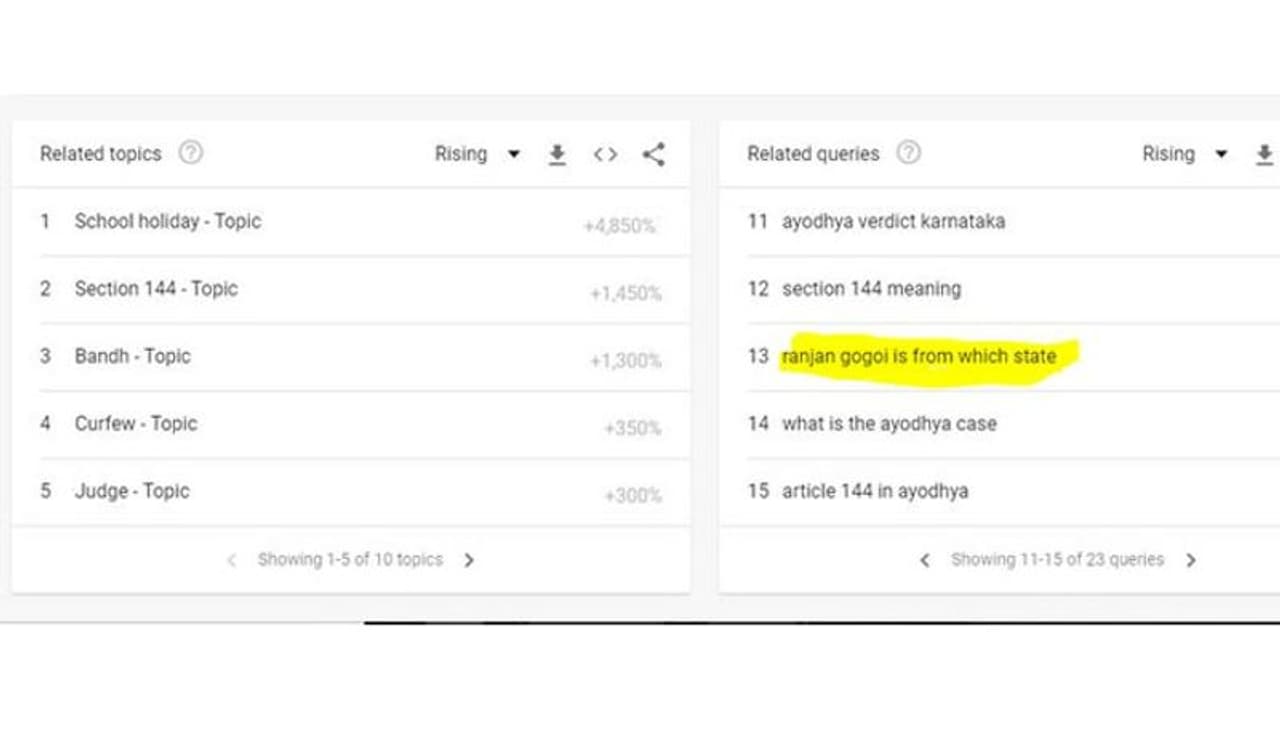Click the embed icon for Related topics
Screen dimensions: 1280x731
605,154
